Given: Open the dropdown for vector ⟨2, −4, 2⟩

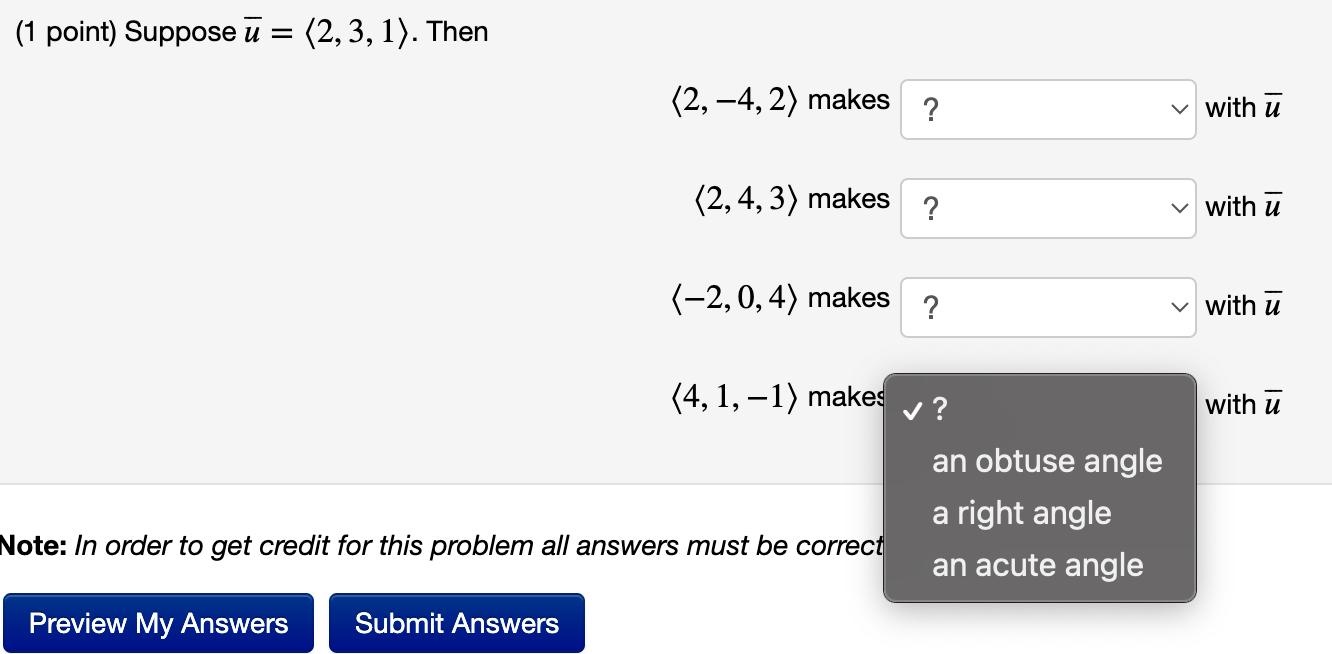Looking at the screenshot, I should [x=1047, y=108].
